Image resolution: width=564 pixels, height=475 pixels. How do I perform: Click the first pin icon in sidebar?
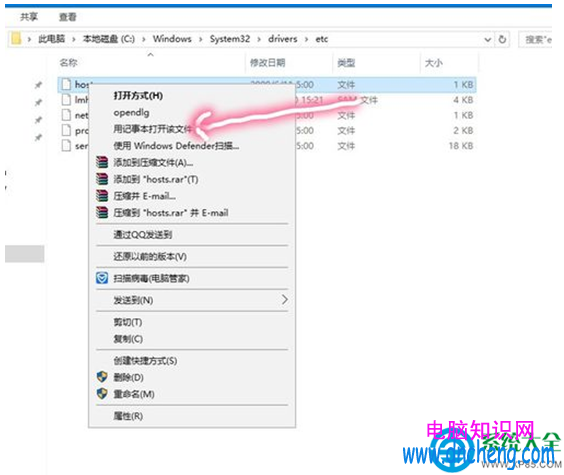point(38,85)
